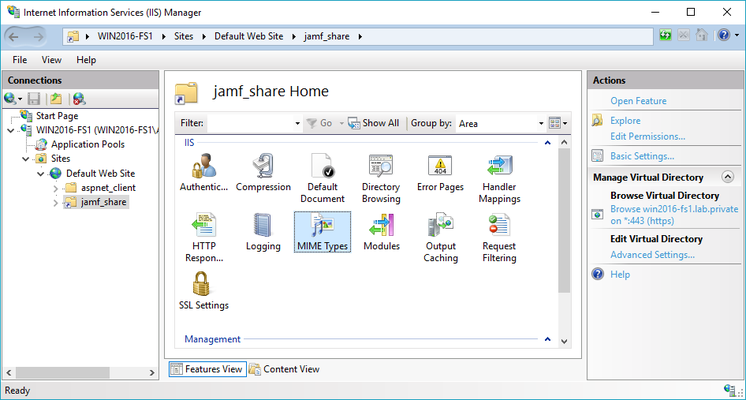
Task: Select the MIME Types icon
Action: tap(322, 232)
